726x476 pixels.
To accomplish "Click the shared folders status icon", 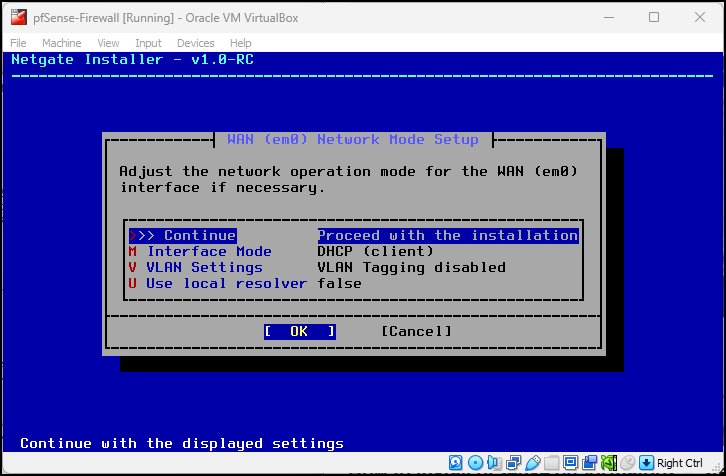I will tap(551, 463).
